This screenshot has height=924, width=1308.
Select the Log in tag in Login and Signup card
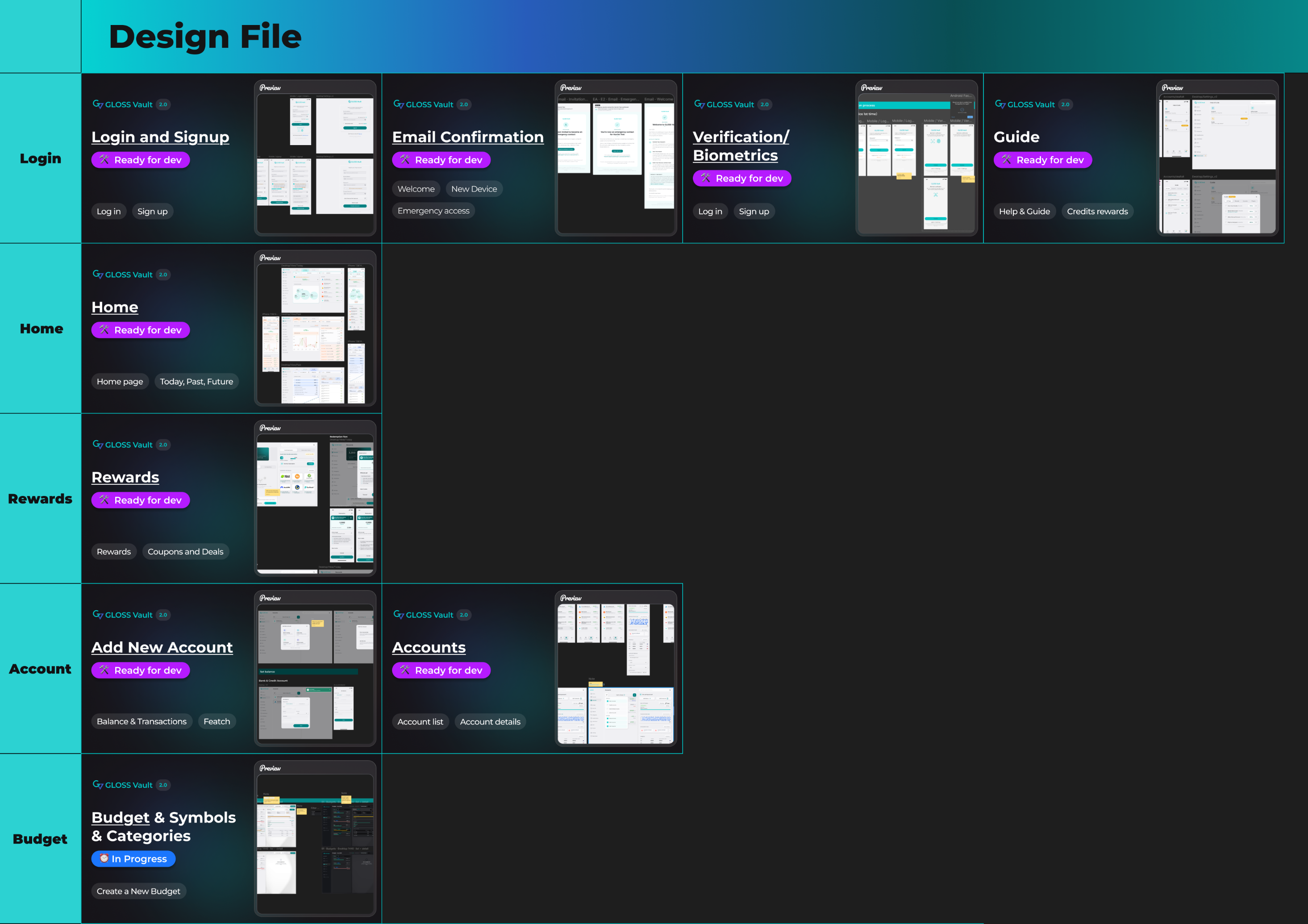coord(109,211)
